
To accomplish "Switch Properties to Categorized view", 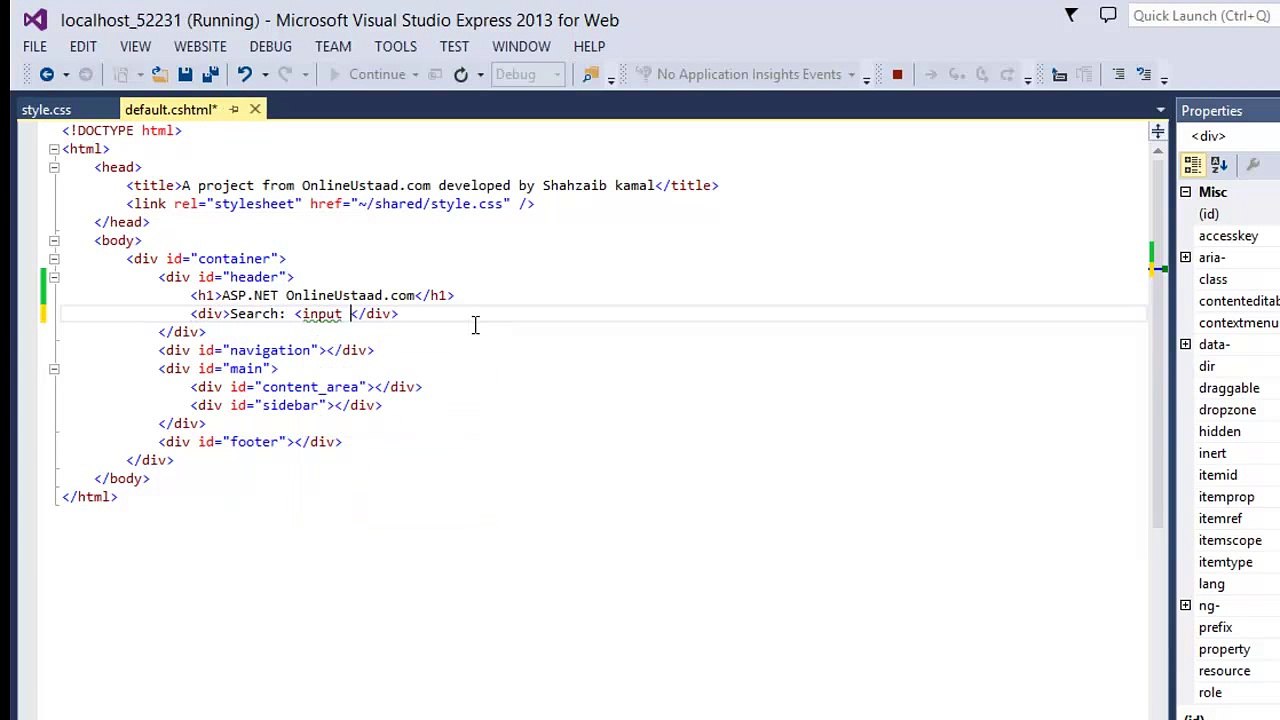I will tap(1192, 165).
